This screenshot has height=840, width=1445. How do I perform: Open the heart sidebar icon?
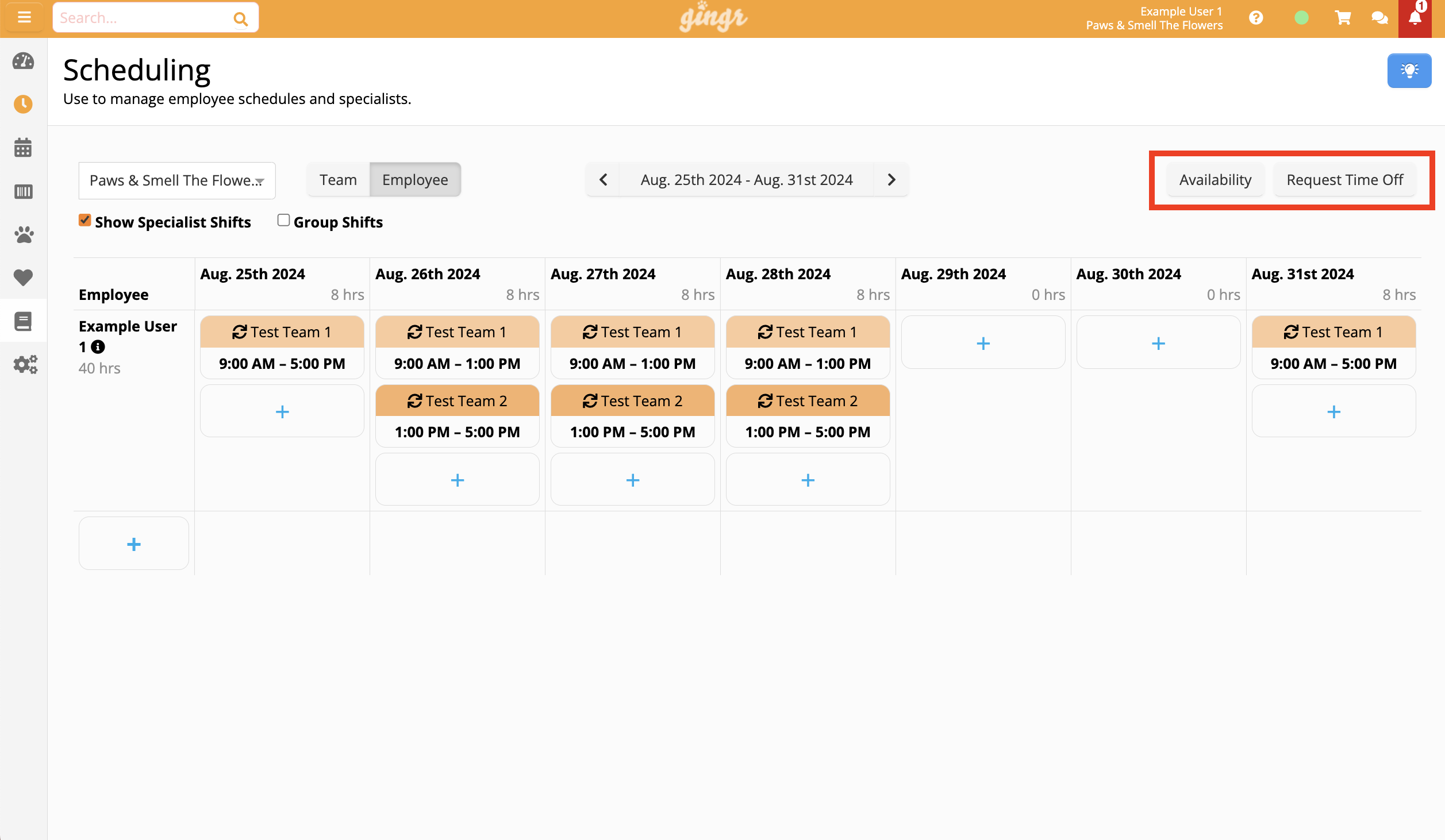pyautogui.click(x=23, y=278)
